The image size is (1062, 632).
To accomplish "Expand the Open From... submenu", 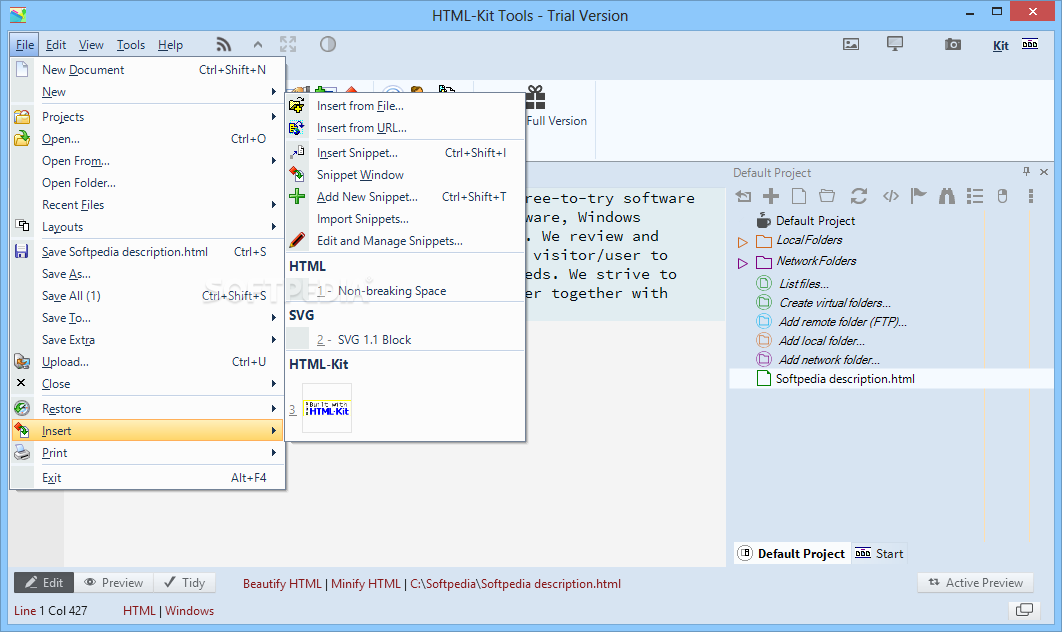I will (x=148, y=161).
